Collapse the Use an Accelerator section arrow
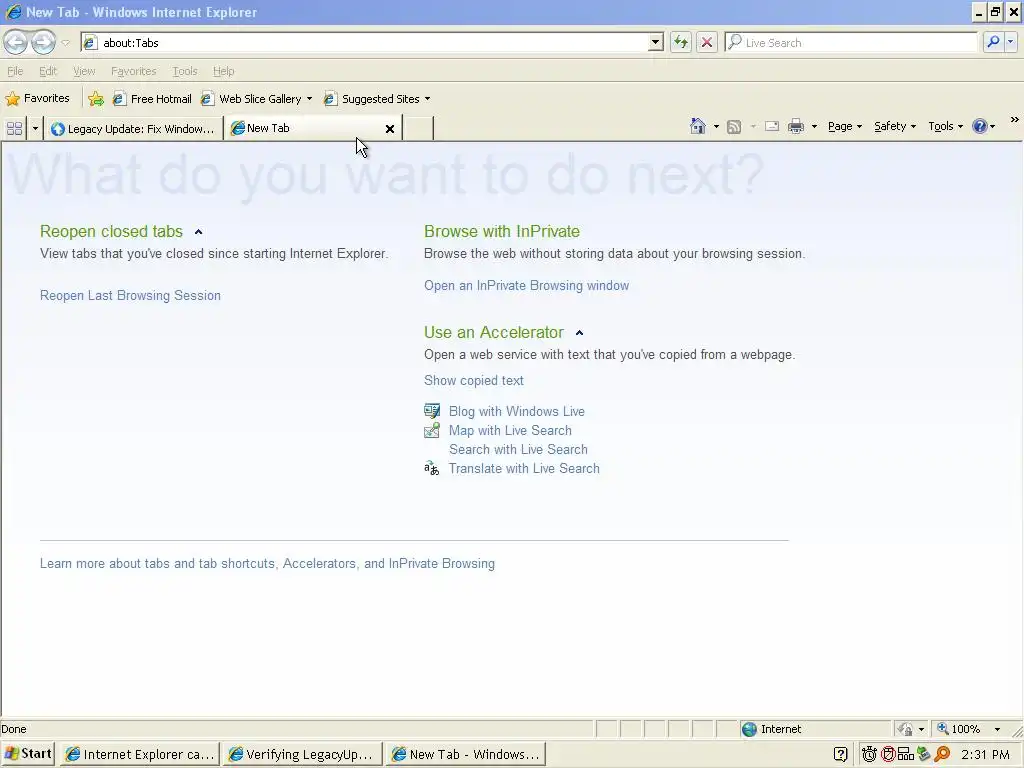The image size is (1024, 768). (579, 333)
